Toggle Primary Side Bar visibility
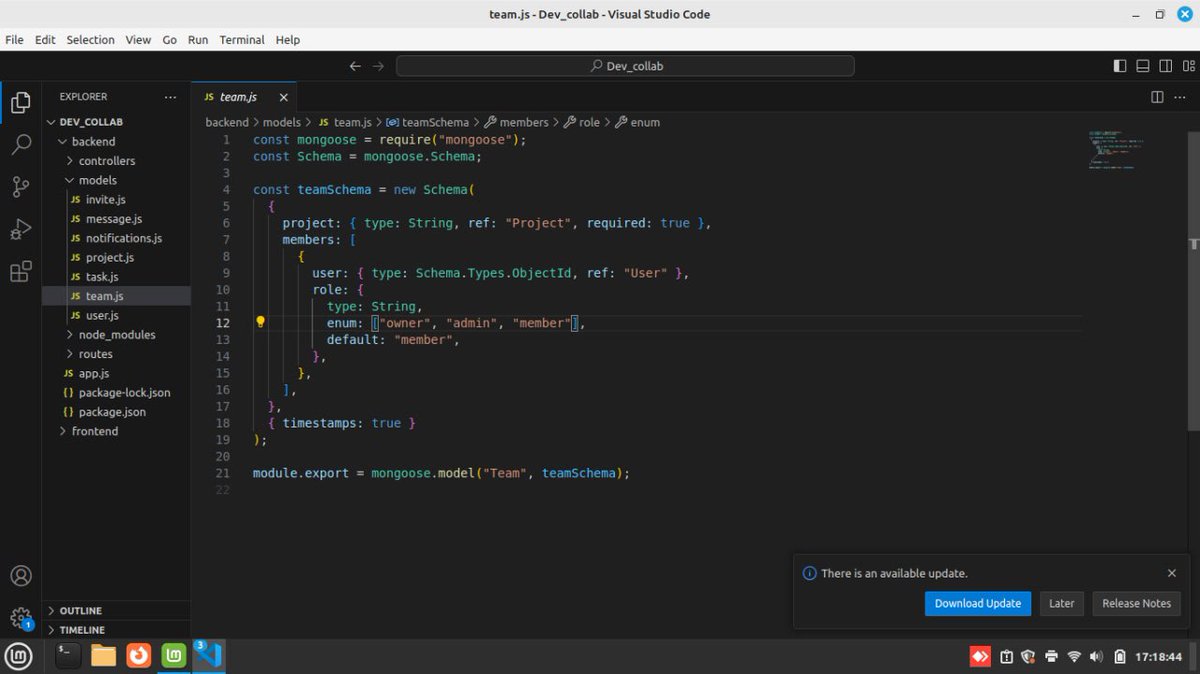Viewport: 1200px width, 674px height. pyautogui.click(x=1119, y=66)
